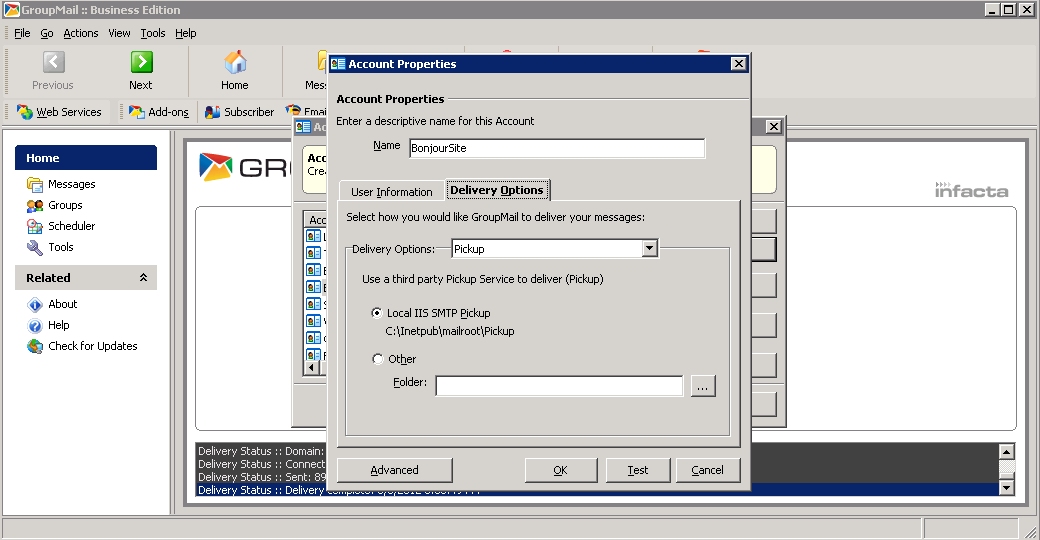Select Local IIS SMTP Pickup radio button
The height and width of the screenshot is (540, 1040).
tap(377, 313)
